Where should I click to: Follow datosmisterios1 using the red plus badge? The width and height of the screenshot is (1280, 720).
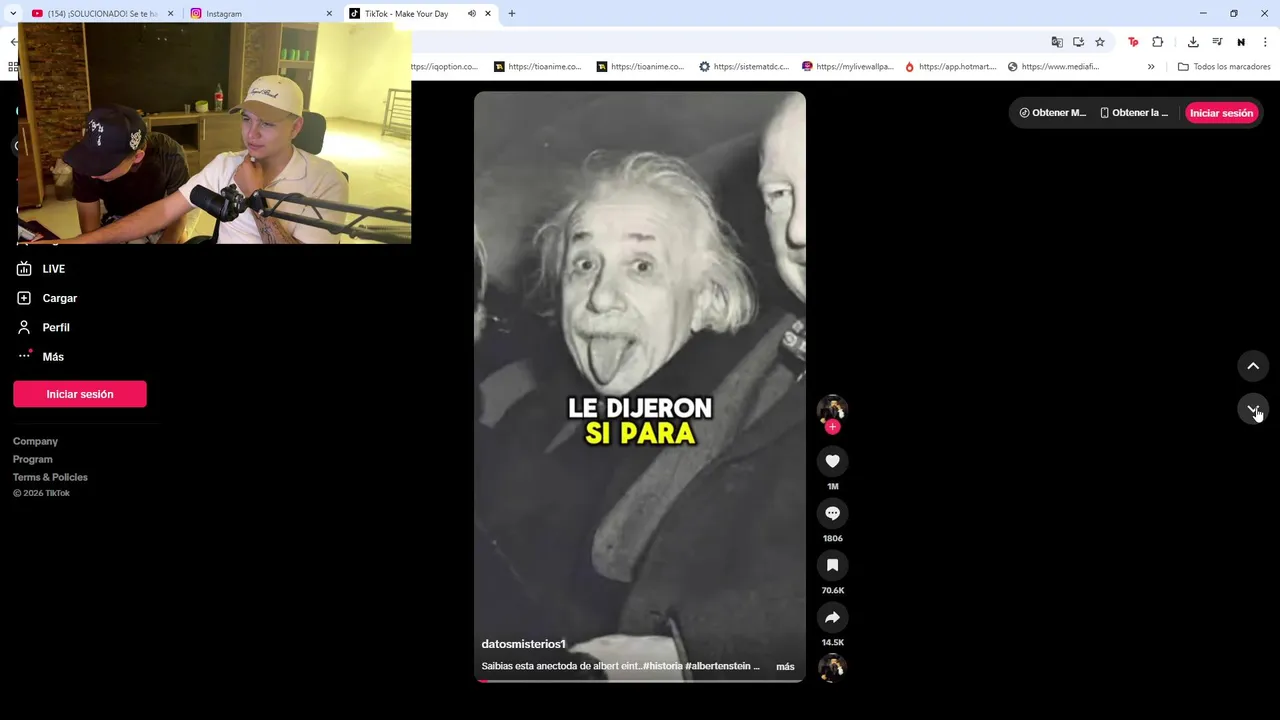click(832, 427)
